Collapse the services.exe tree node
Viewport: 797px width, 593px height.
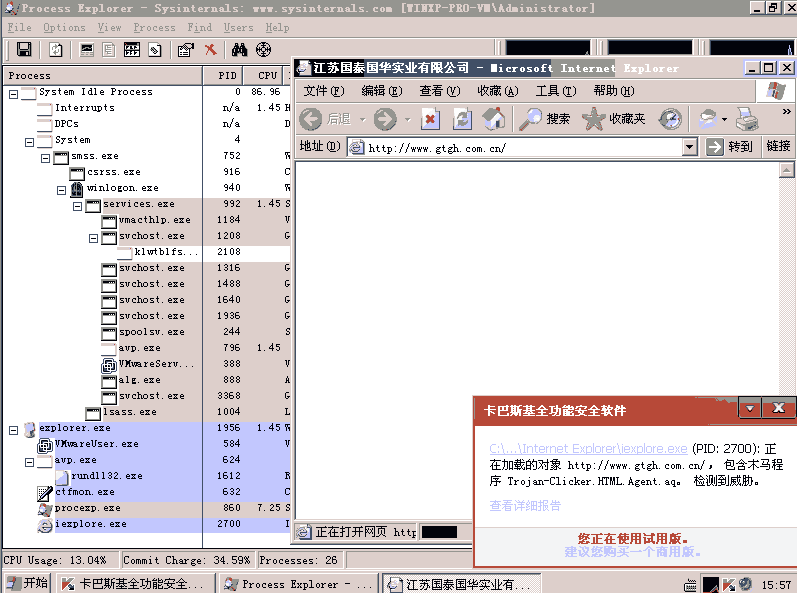pos(78,206)
